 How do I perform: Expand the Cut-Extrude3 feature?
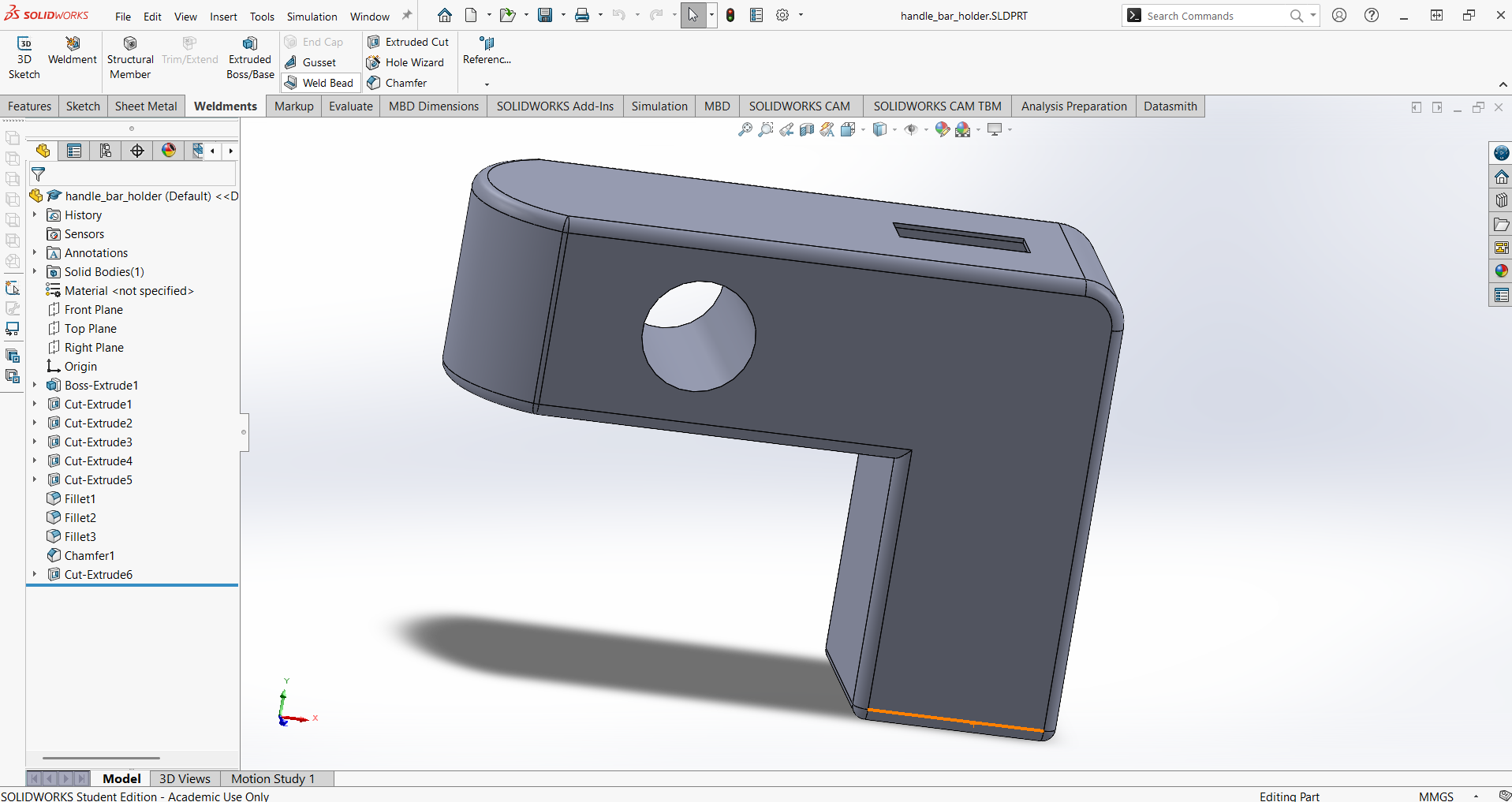click(35, 442)
